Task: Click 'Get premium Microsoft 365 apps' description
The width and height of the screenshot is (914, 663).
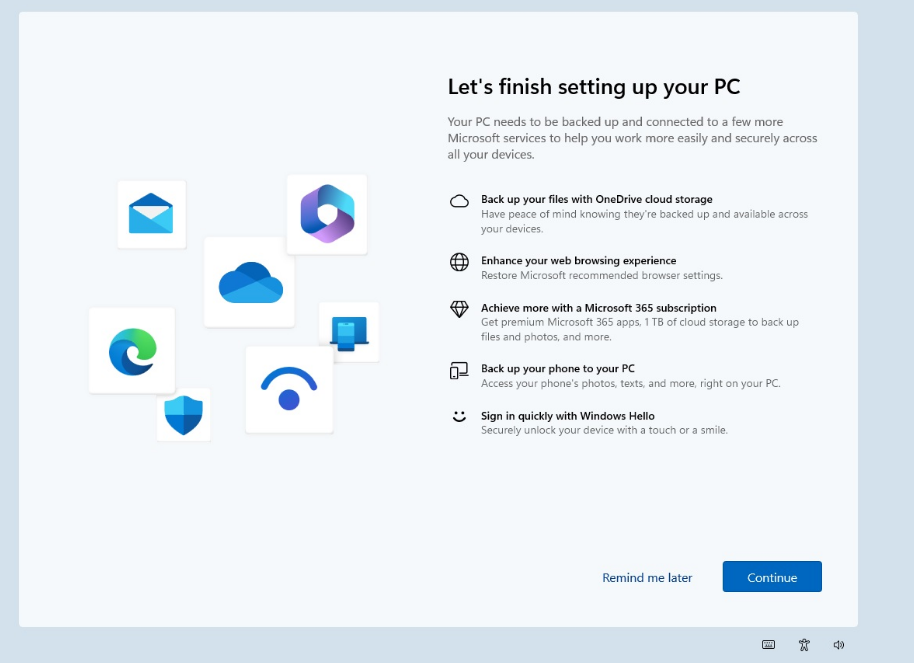Action: pyautogui.click(x=639, y=329)
